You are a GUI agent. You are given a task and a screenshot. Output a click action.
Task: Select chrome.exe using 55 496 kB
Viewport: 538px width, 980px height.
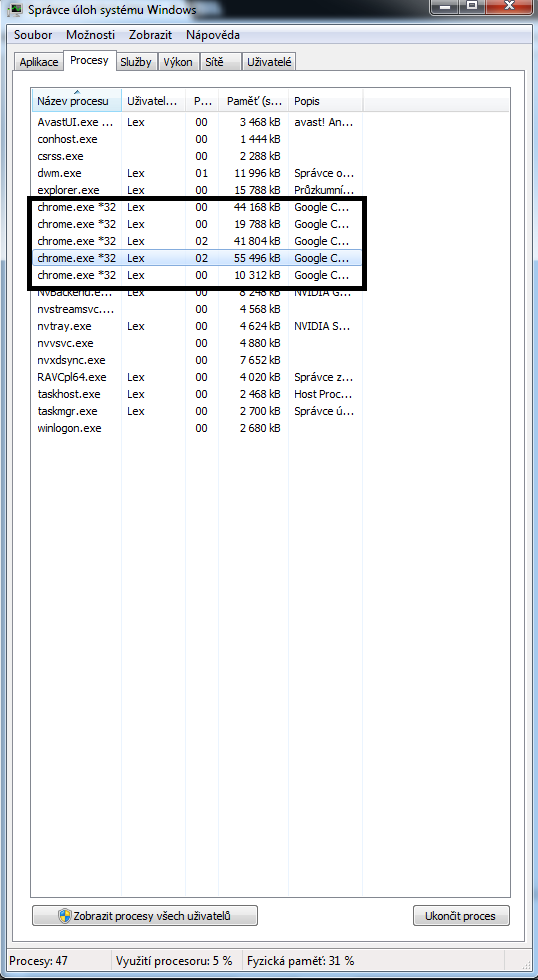[x=197, y=258]
